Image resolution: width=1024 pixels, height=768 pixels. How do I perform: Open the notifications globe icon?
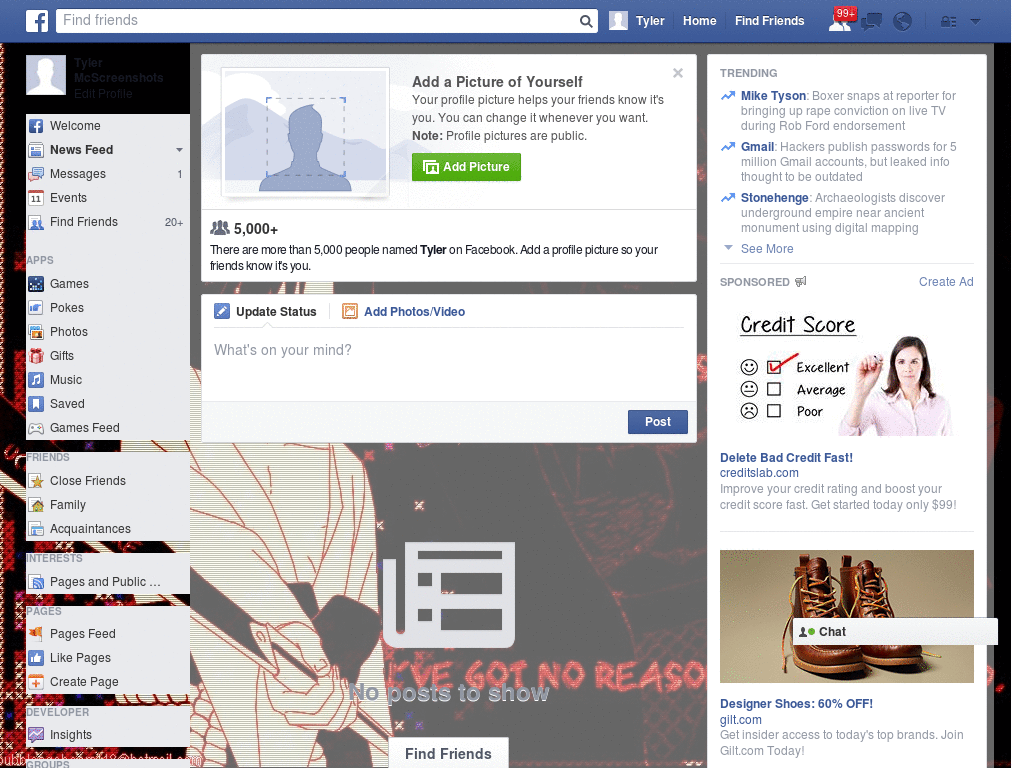903,22
